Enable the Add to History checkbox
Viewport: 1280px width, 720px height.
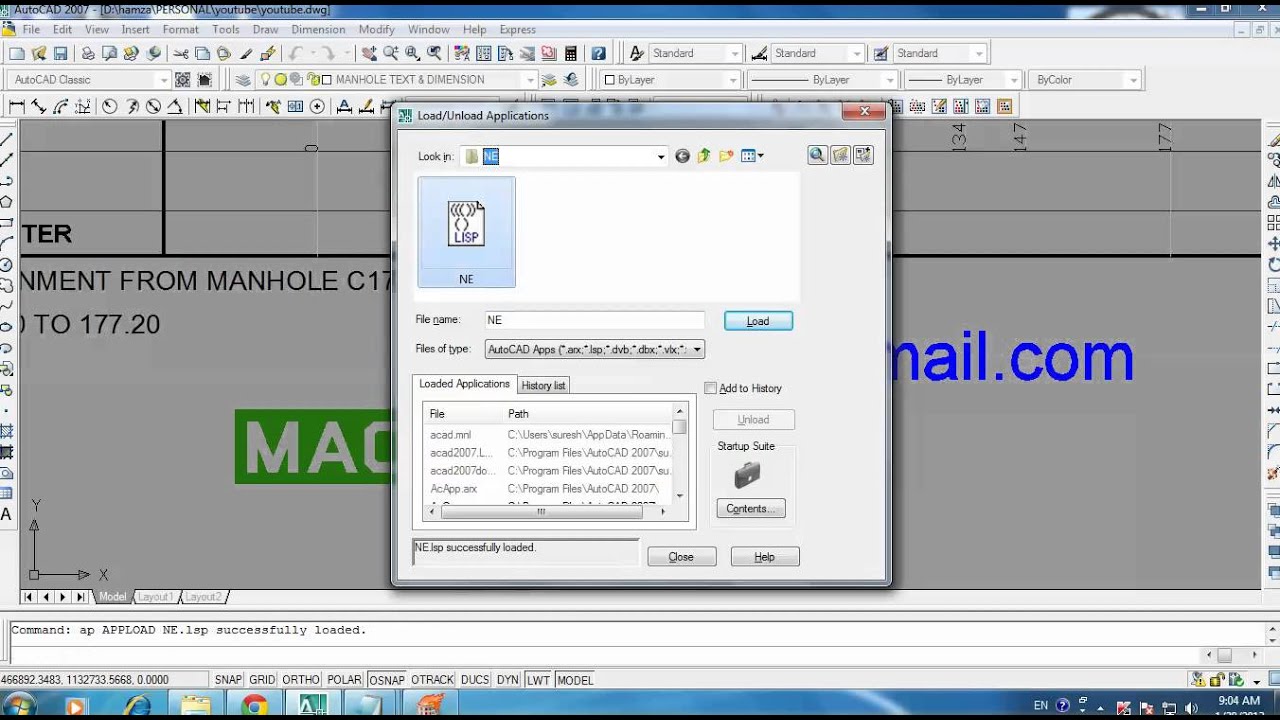710,388
